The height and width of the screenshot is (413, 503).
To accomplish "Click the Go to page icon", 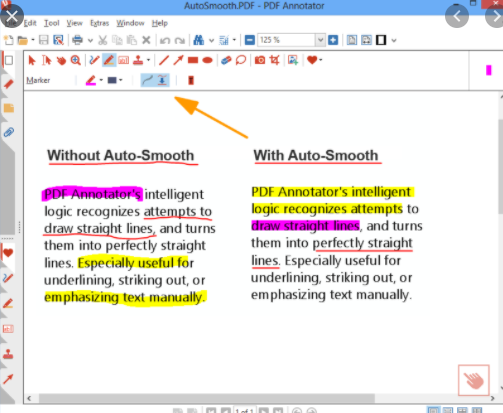I will tap(224, 40).
